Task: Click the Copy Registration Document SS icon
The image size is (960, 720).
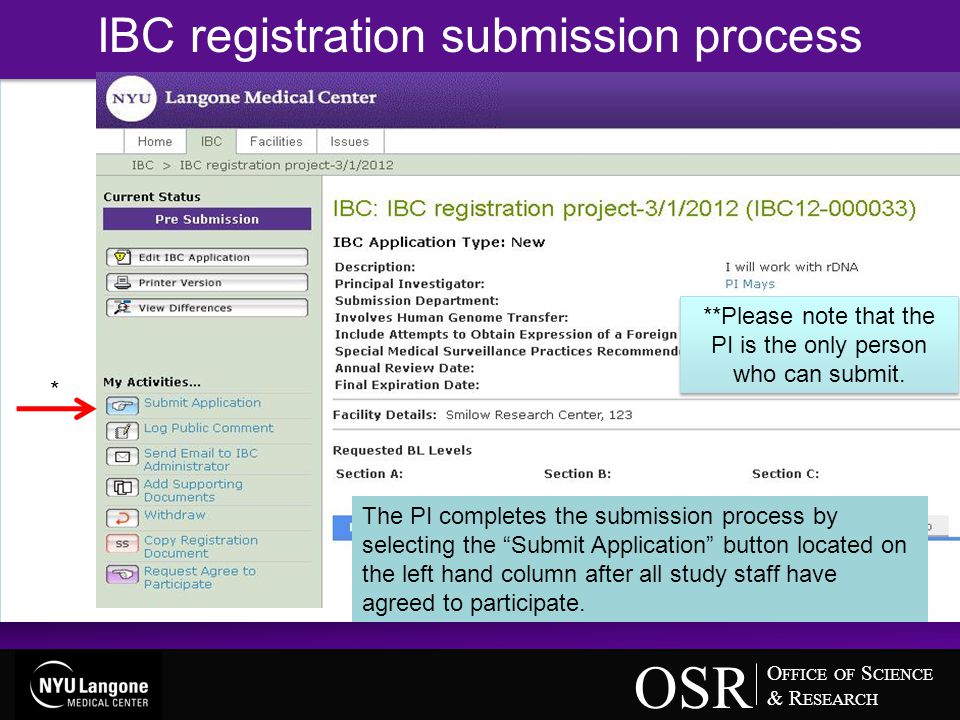Action: point(122,544)
